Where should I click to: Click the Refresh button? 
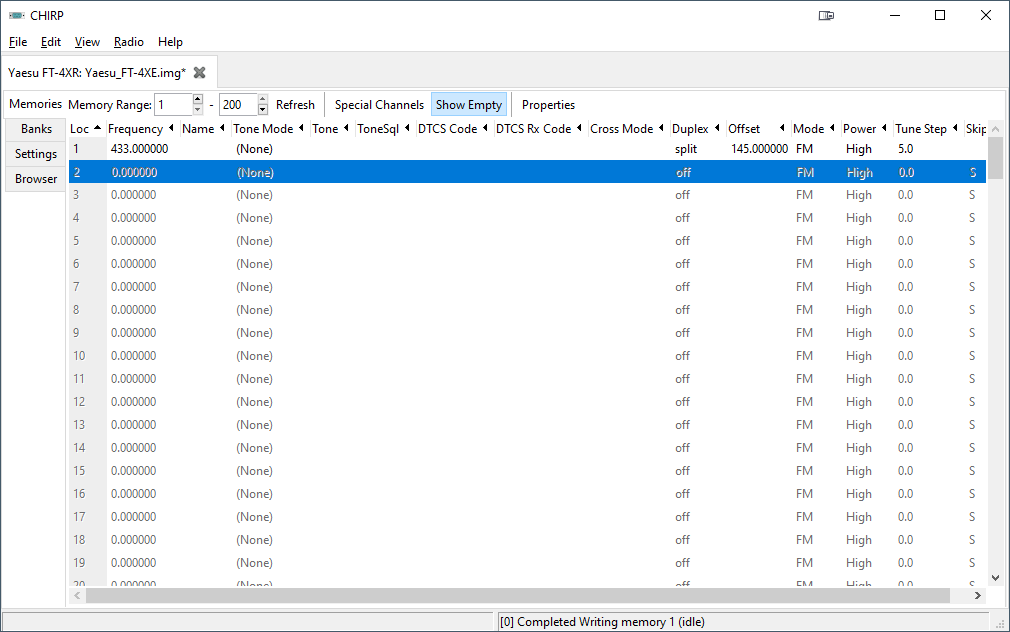point(296,104)
